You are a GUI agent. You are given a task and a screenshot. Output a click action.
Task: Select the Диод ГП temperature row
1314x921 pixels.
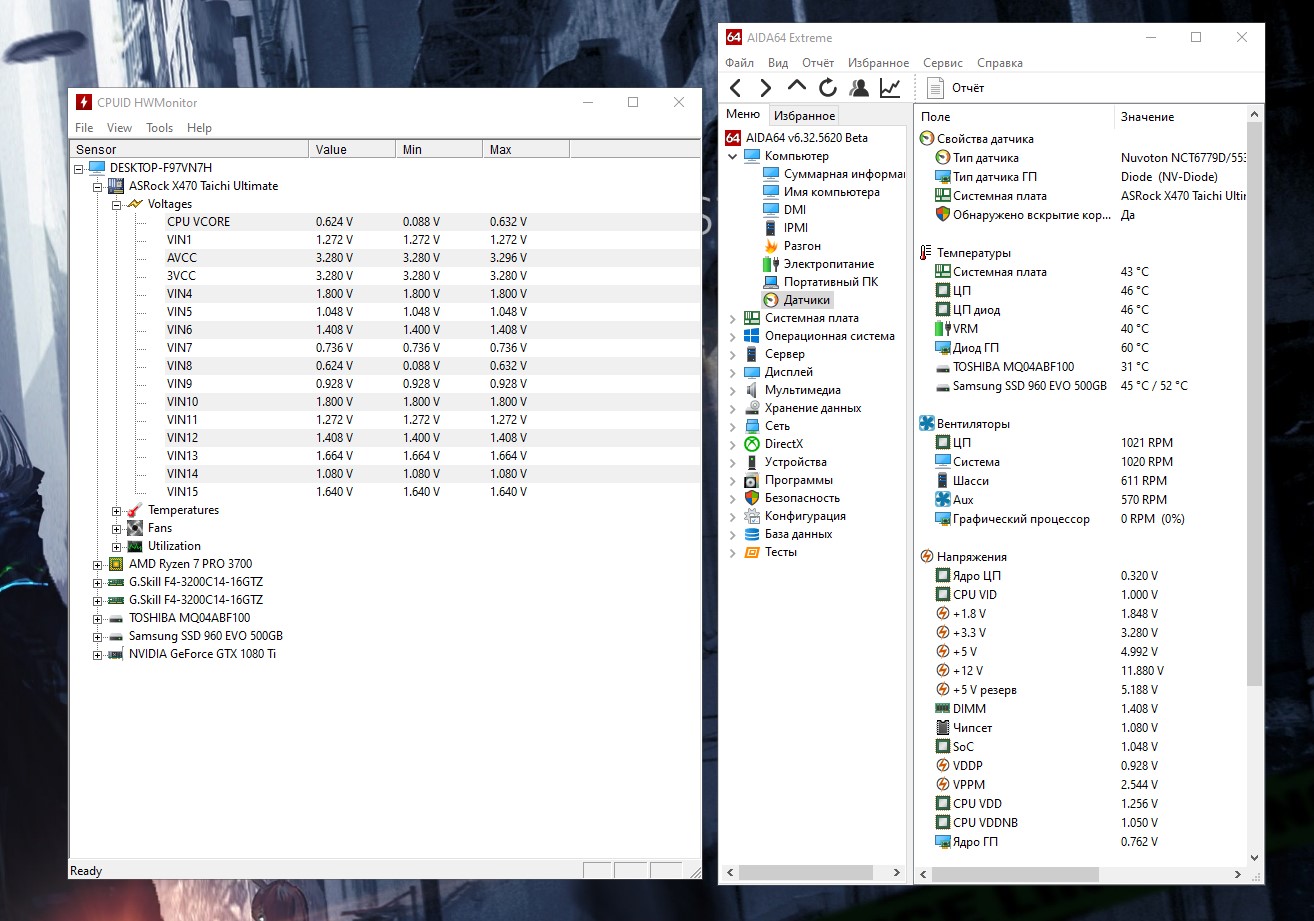click(1081, 348)
